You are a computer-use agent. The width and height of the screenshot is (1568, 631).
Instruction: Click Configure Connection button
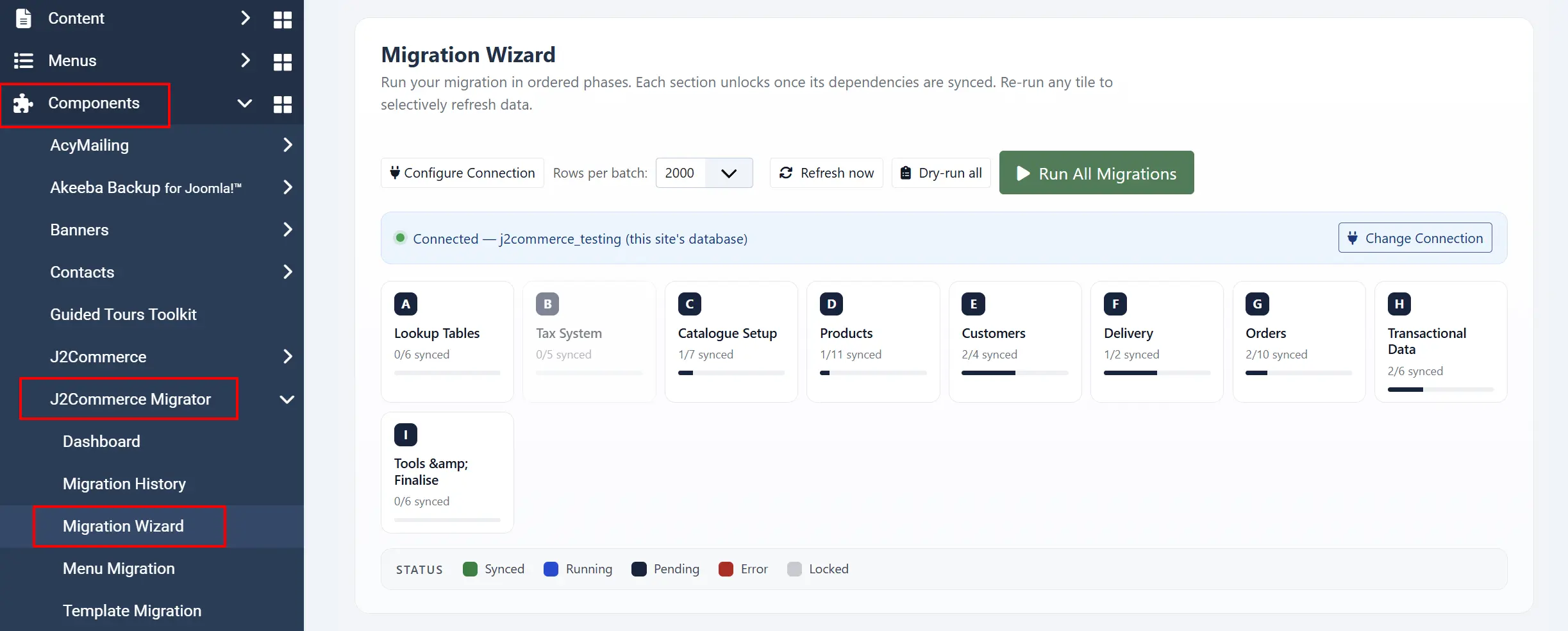[462, 172]
